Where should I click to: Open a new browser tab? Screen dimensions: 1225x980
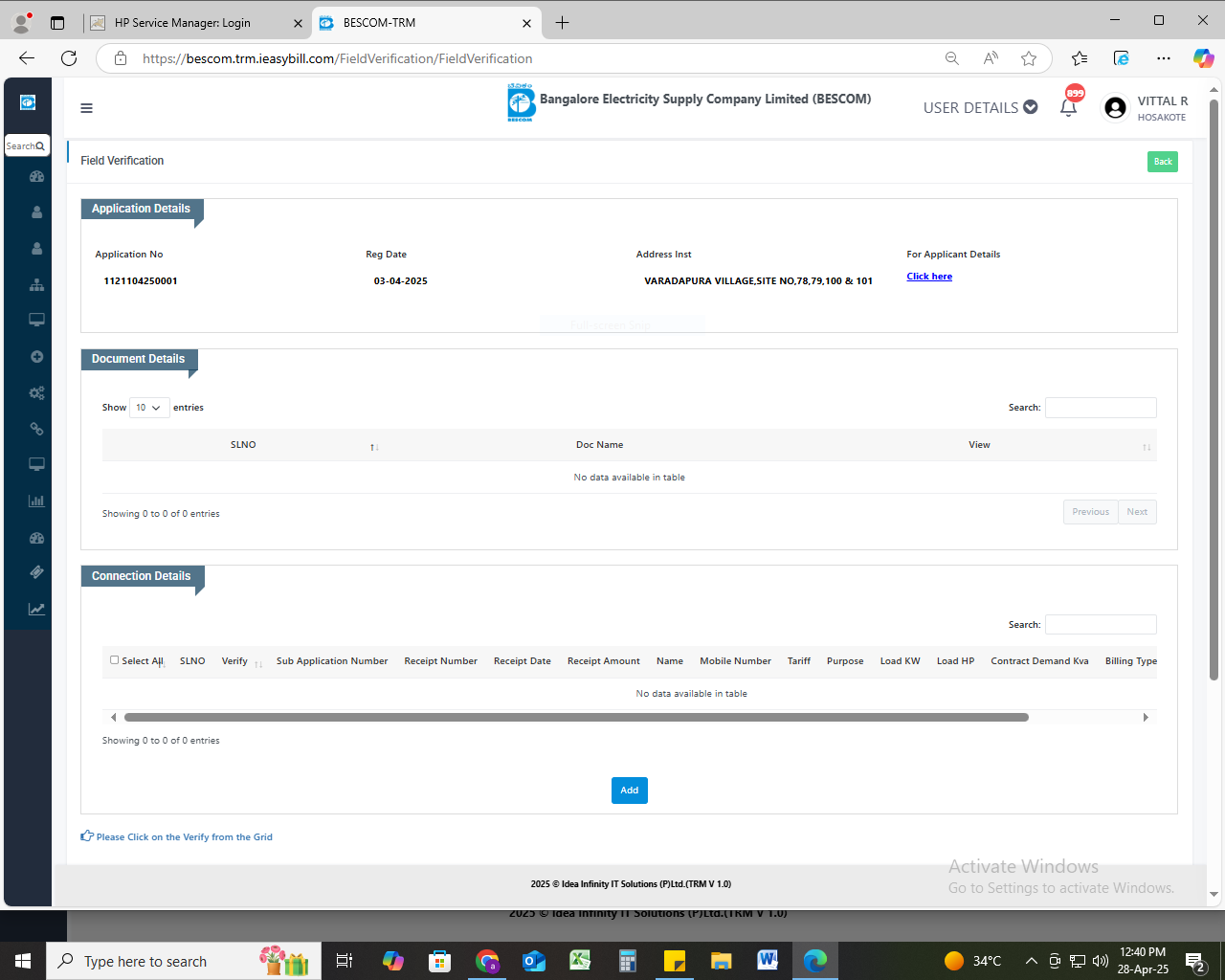coord(562,22)
